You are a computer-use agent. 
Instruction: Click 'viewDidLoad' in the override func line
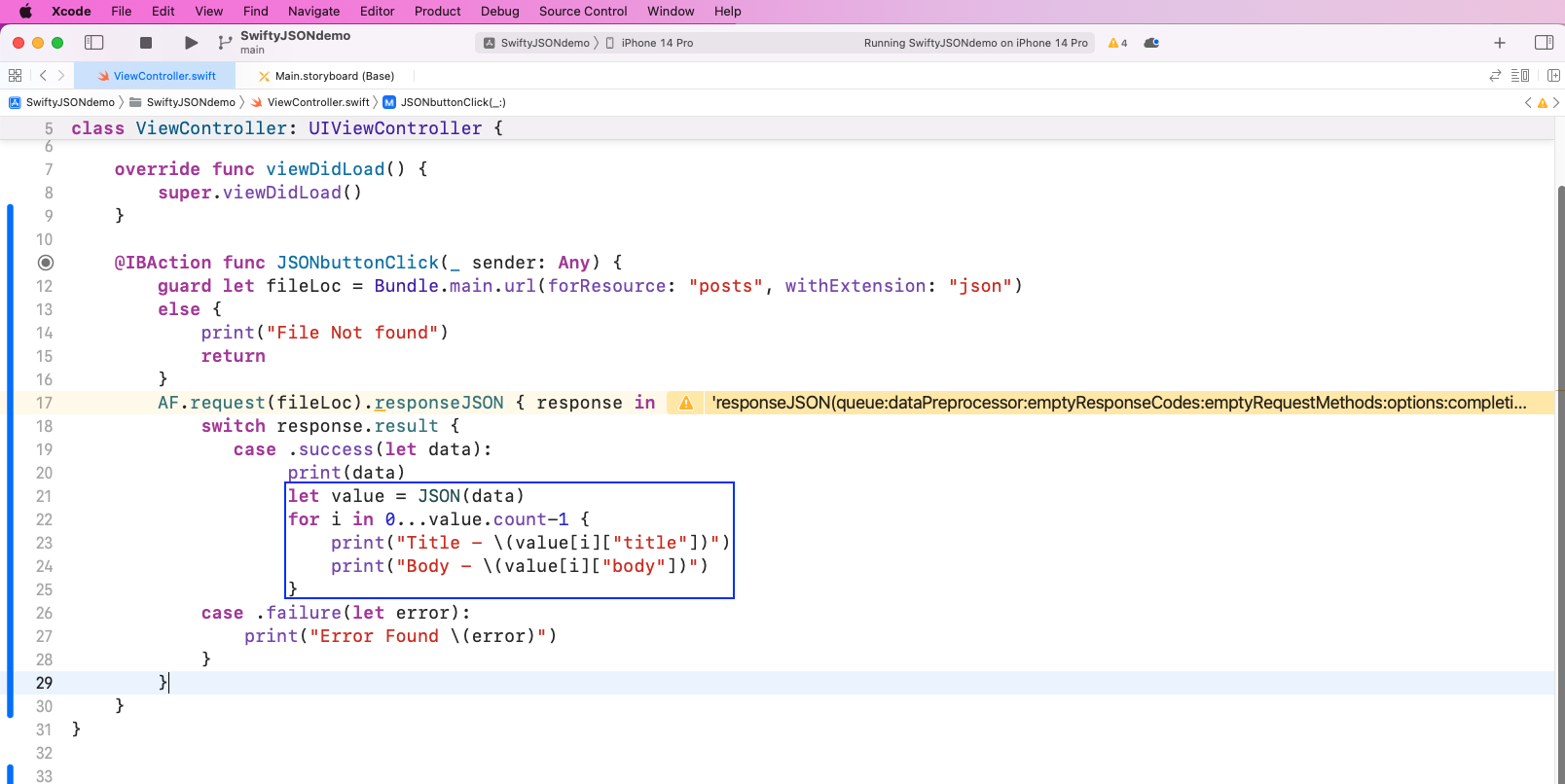click(x=326, y=169)
